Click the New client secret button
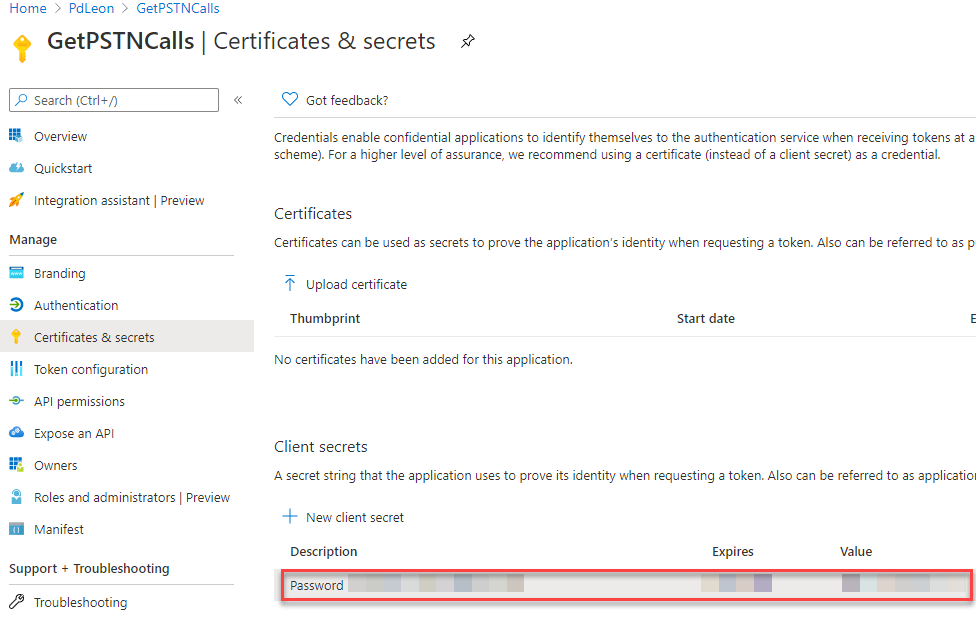Image resolution: width=976 pixels, height=619 pixels. coord(342,517)
